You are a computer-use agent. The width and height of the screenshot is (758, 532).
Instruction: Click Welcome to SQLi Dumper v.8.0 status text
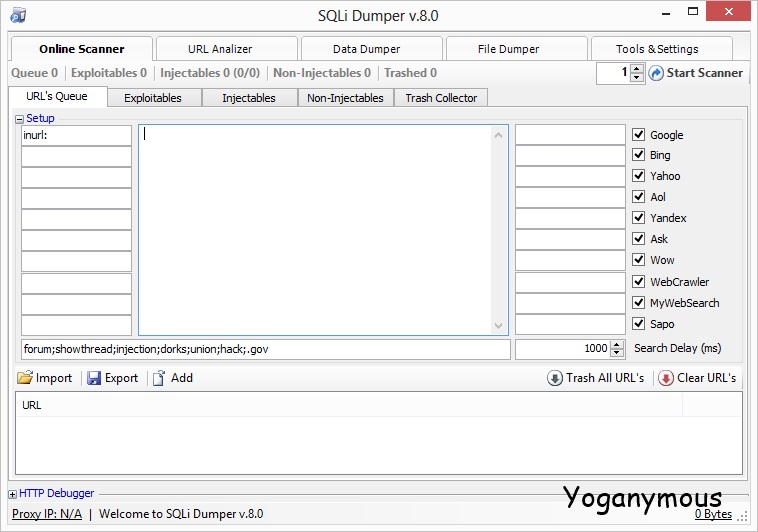[181, 514]
